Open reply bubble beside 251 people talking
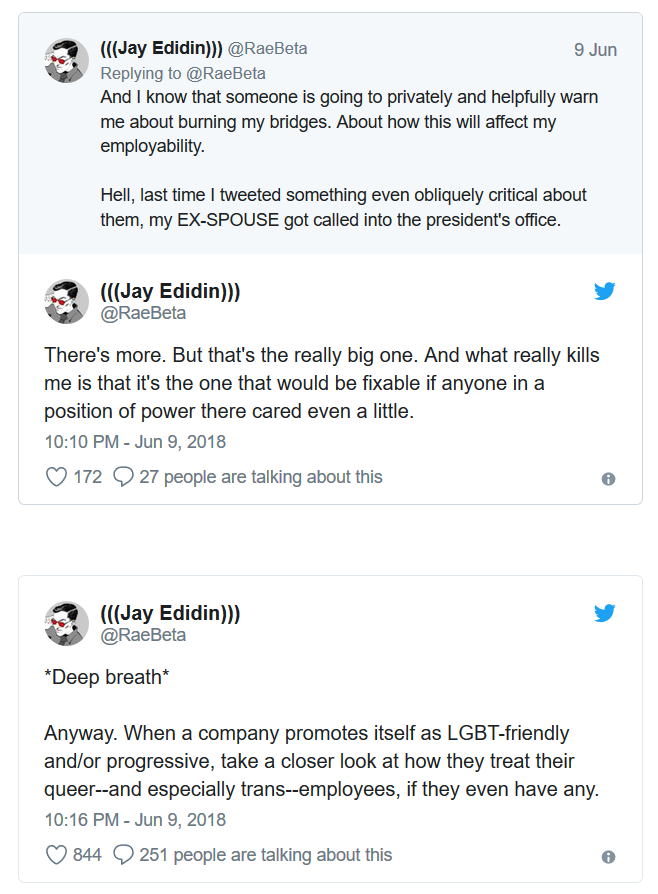 coord(124,855)
